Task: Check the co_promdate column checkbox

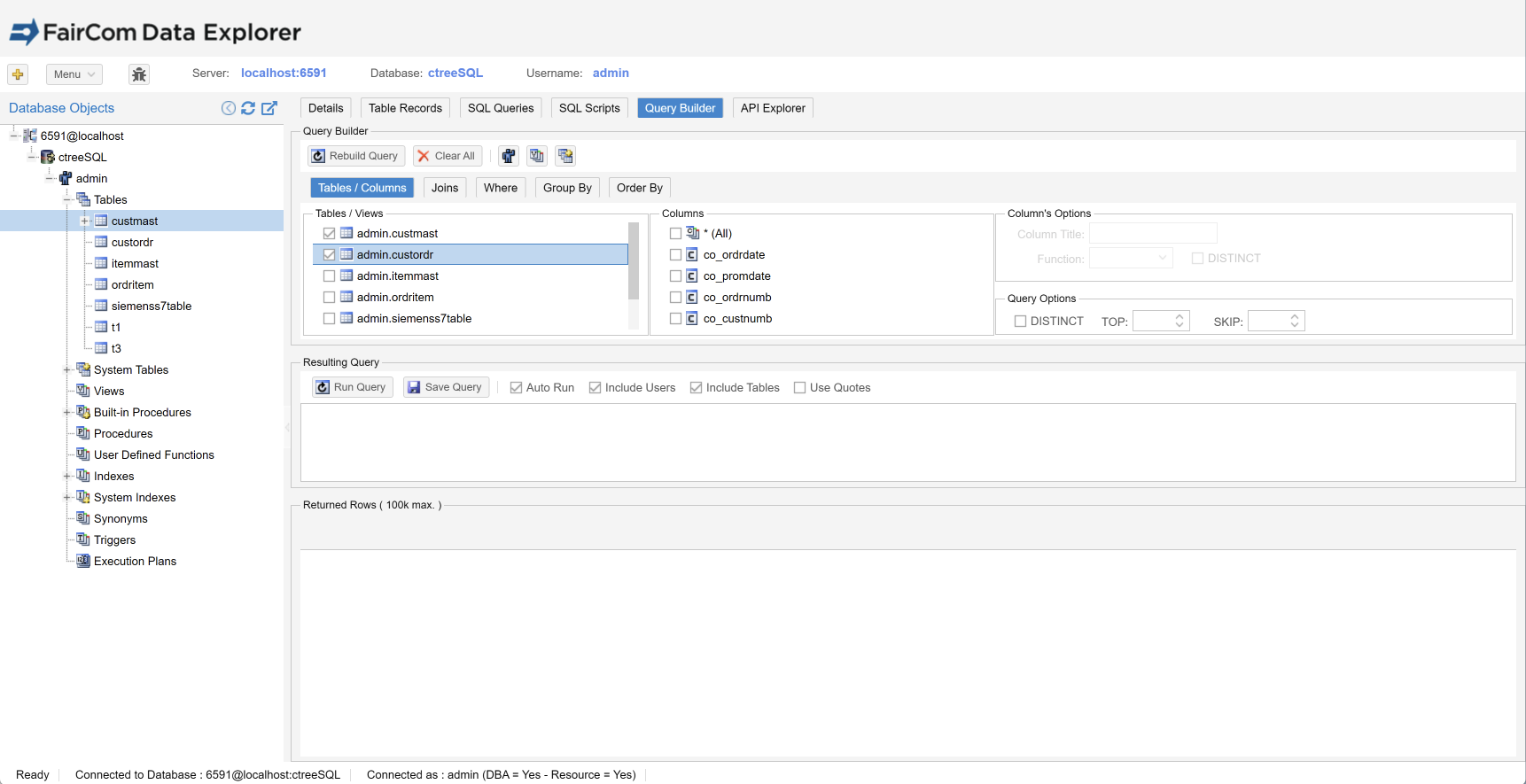Action: (675, 276)
